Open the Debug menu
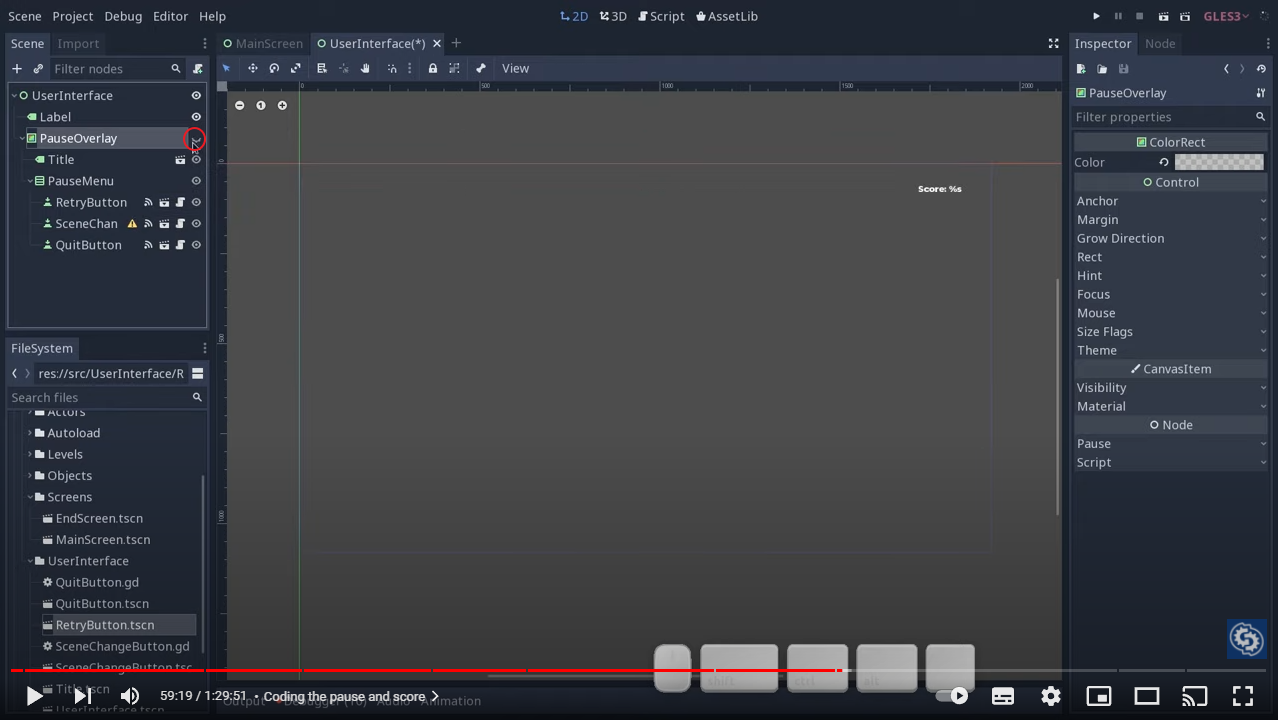Viewport: 1278px width, 720px height. pyautogui.click(x=123, y=16)
